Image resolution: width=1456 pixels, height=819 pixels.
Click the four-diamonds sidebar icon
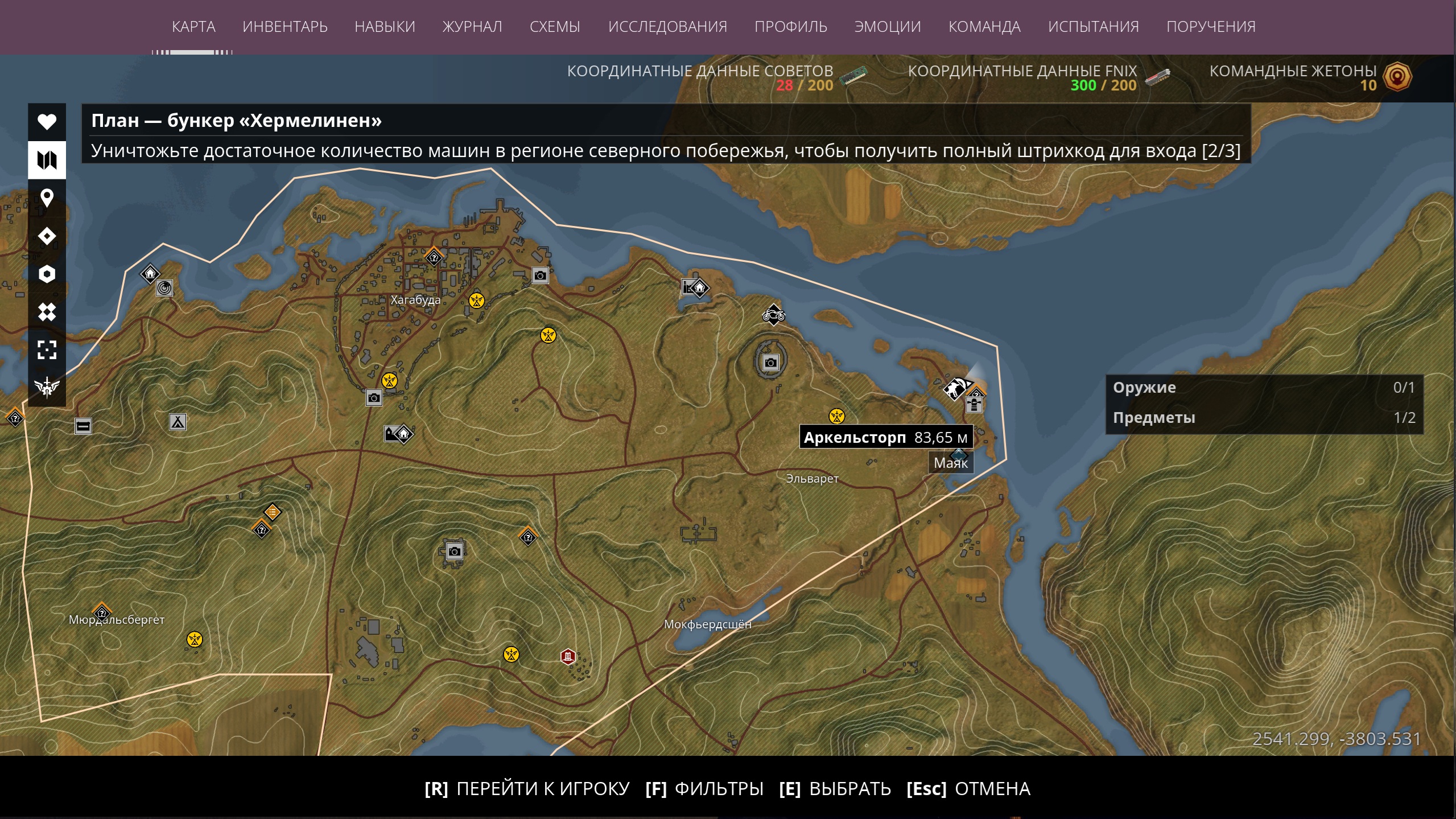[47, 312]
